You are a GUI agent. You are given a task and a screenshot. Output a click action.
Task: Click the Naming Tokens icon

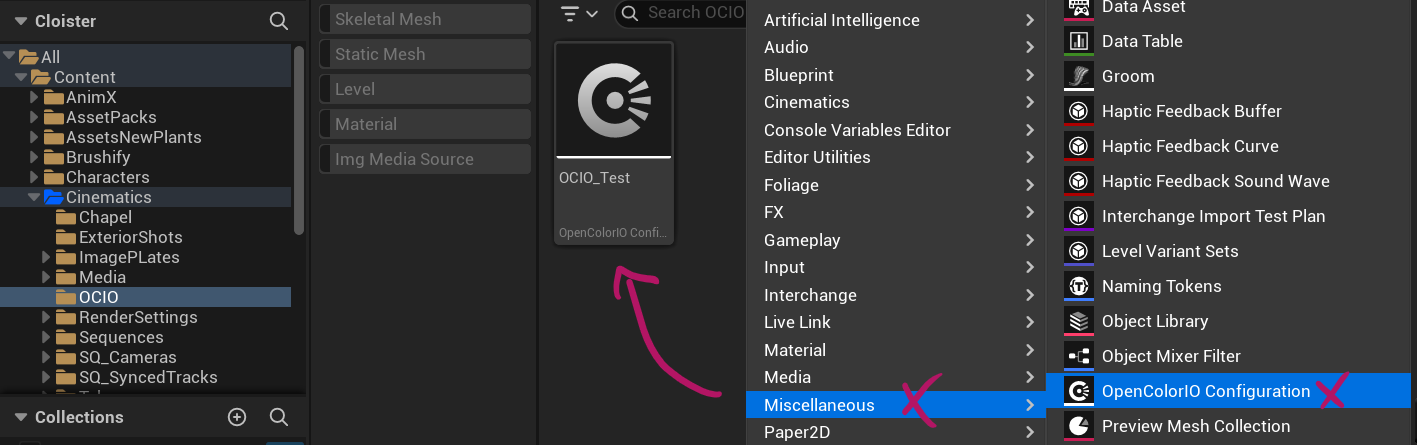1079,286
